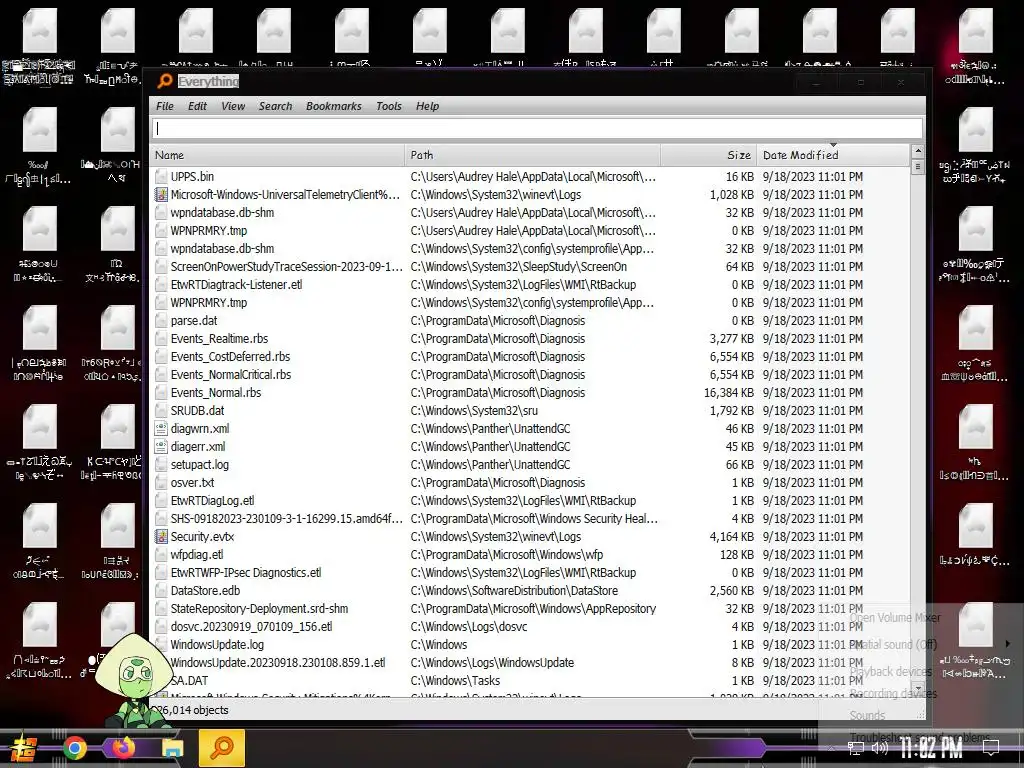Open the Bookmarks menu
1024x768 pixels.
333,106
